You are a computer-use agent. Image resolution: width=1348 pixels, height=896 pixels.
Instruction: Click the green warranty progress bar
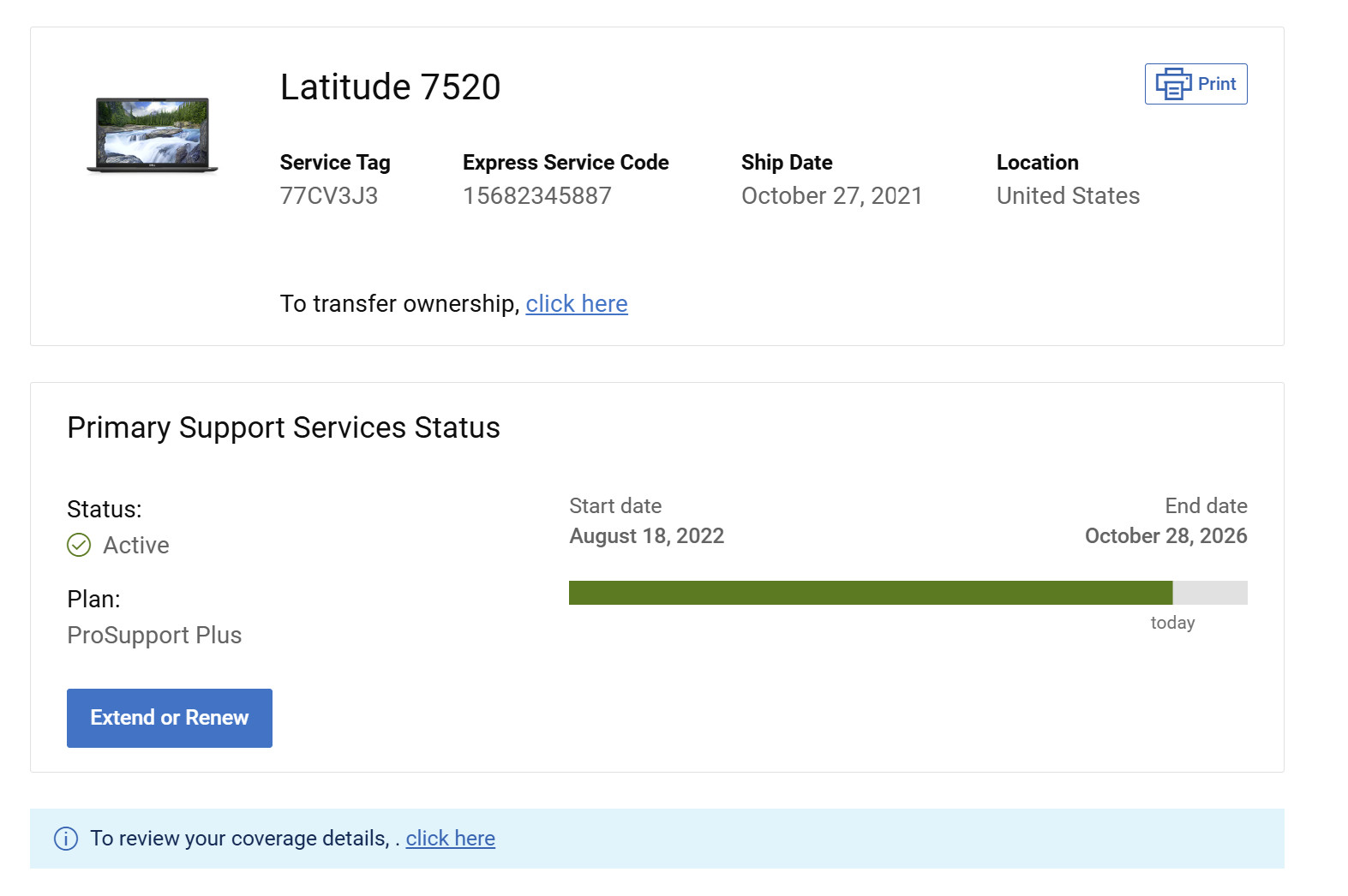coord(871,593)
